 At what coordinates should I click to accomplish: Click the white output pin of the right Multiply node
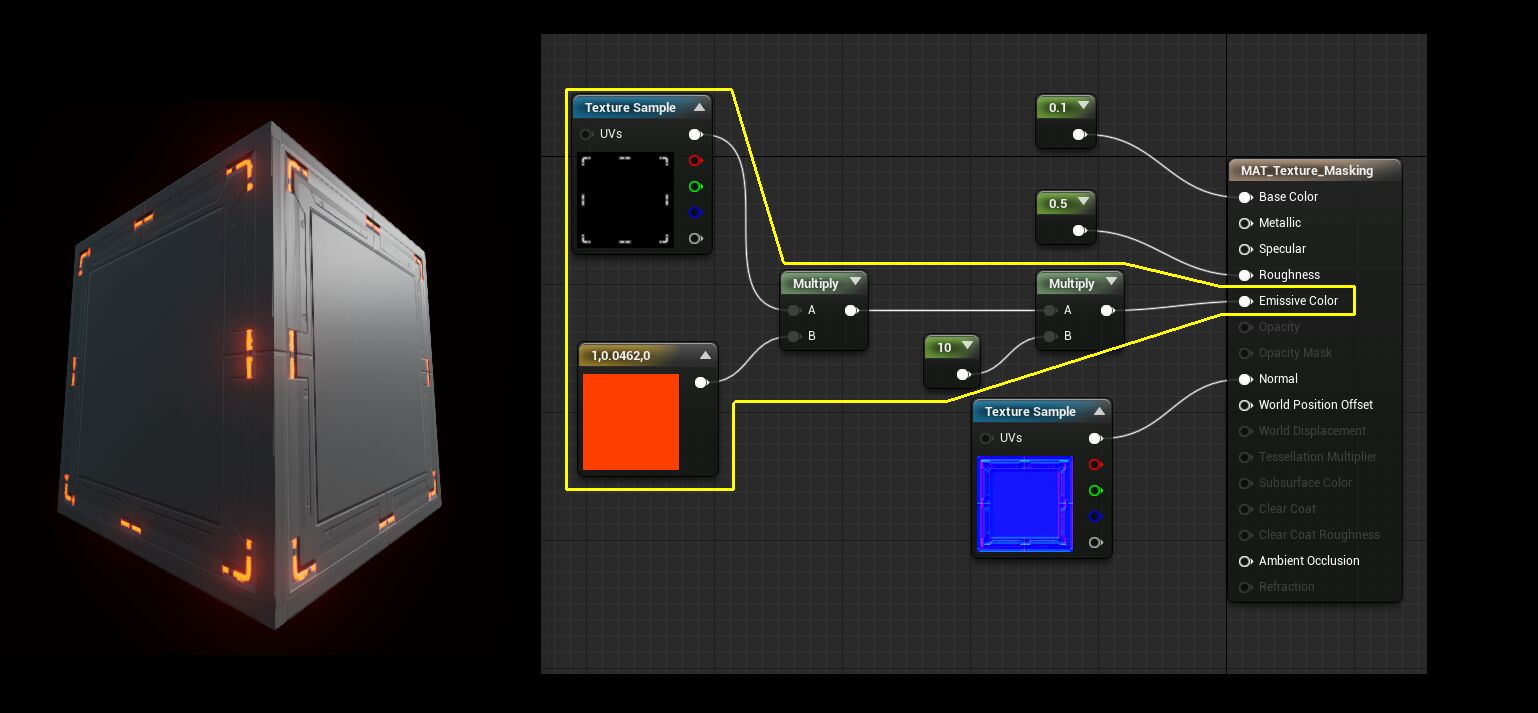click(1107, 310)
